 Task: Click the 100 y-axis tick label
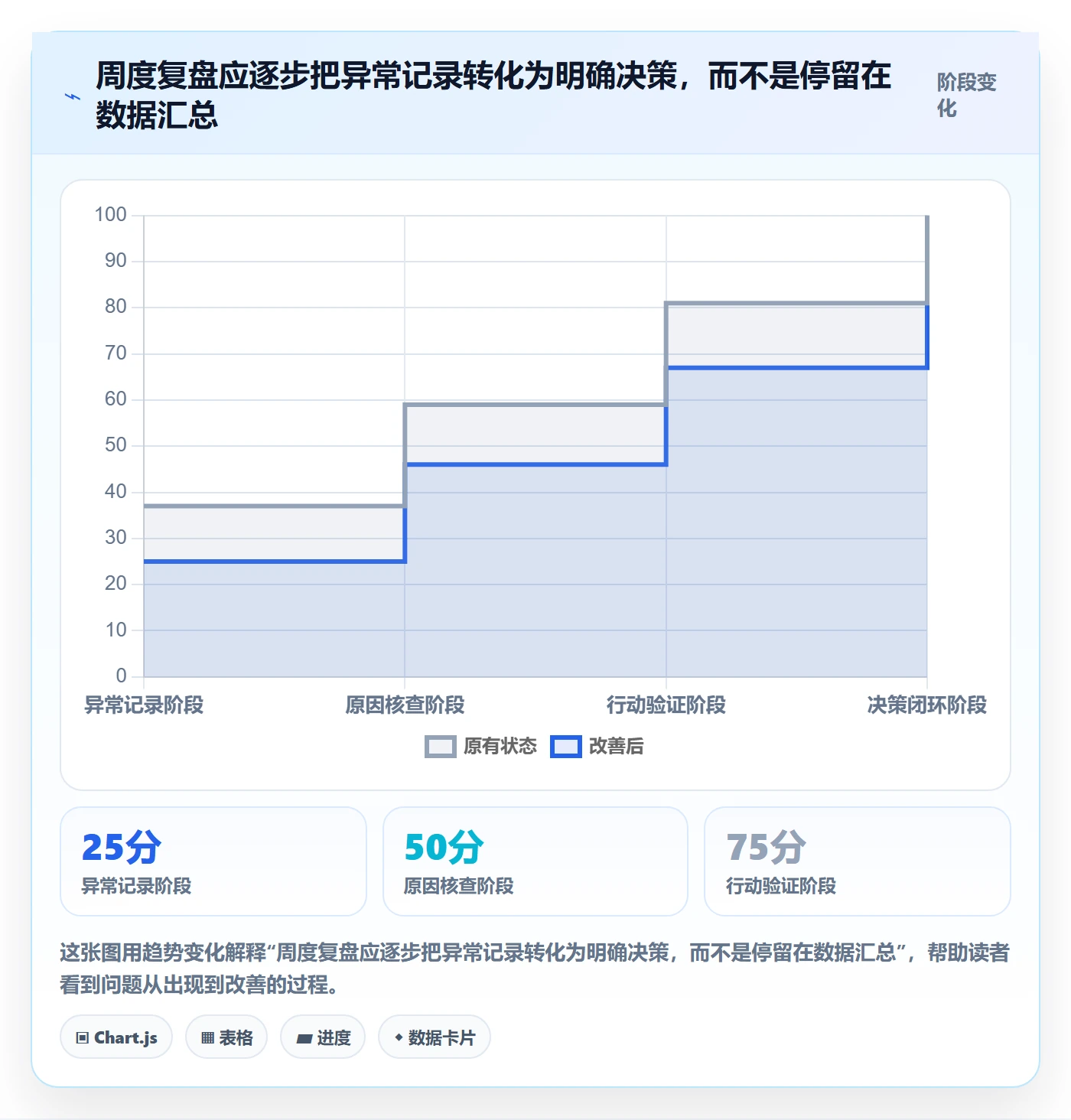[110, 215]
